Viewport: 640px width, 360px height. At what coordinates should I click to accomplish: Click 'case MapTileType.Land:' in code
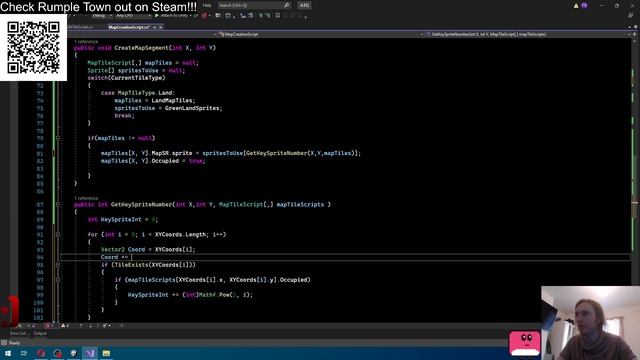pyautogui.click(x=138, y=93)
